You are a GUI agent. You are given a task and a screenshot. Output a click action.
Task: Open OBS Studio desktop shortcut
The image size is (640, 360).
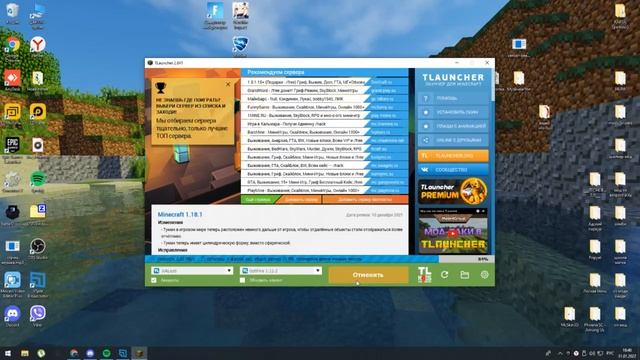(38, 249)
